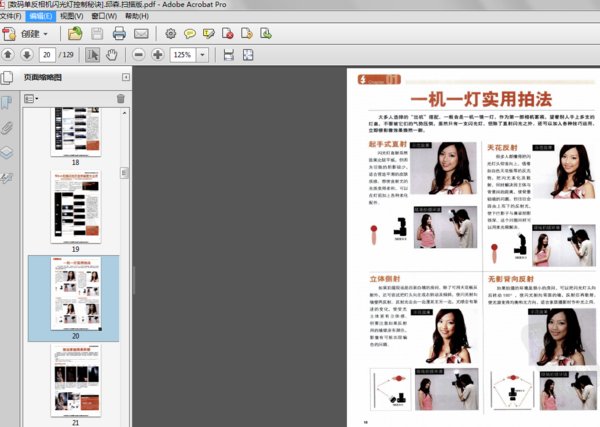
Task: Click the zoom out minus button
Action: [140, 54]
